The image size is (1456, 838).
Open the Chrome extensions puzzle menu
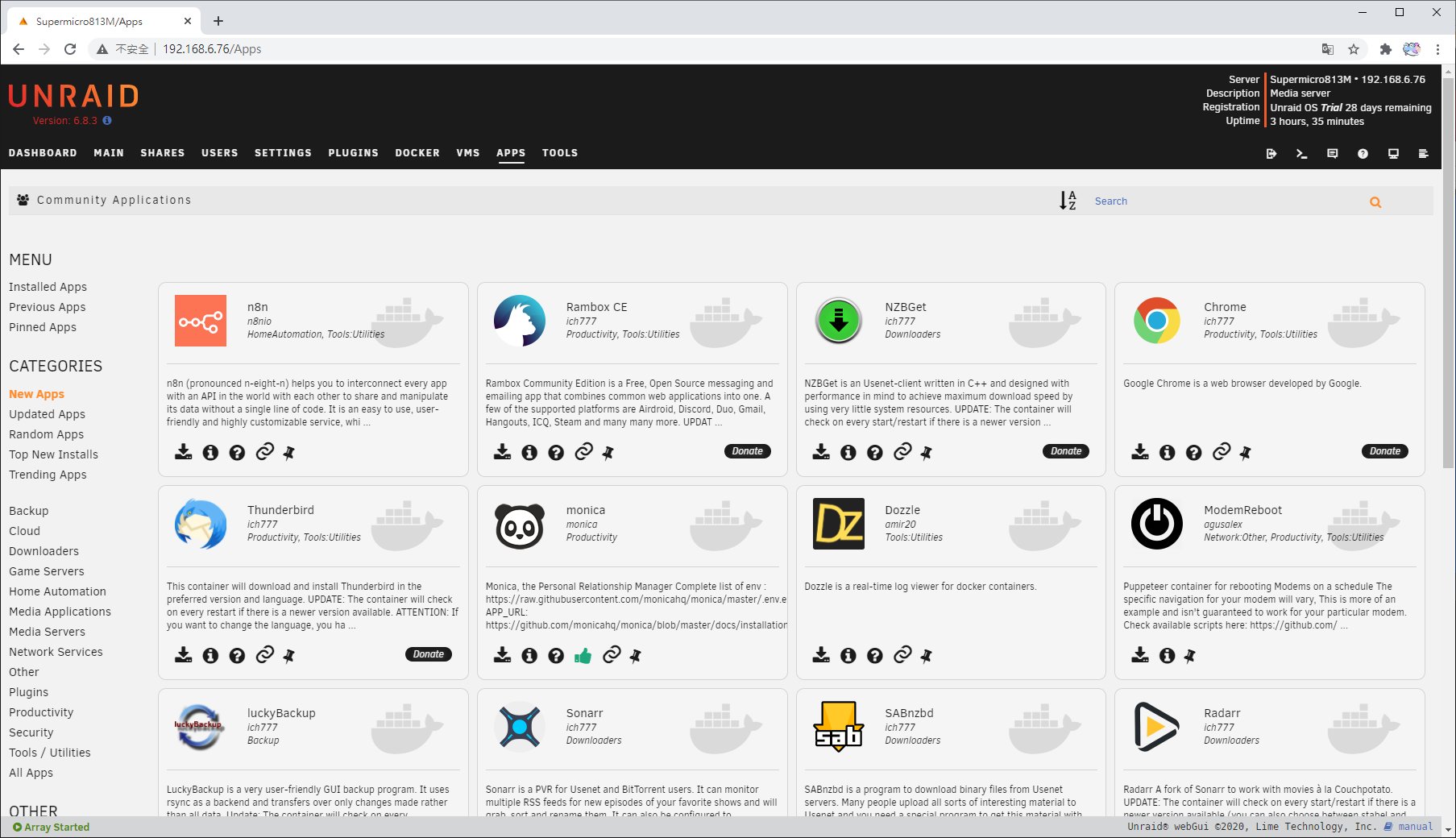pos(1385,49)
